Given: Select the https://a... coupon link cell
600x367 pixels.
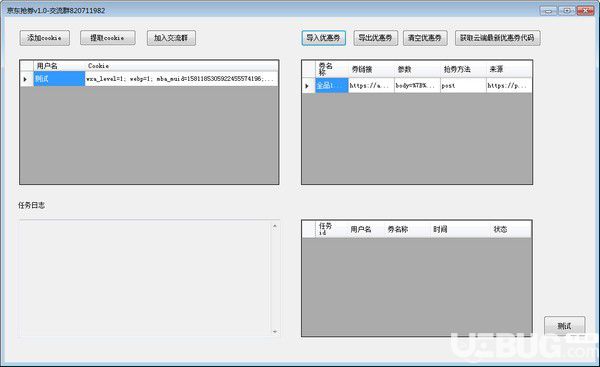Looking at the screenshot, I should [x=371, y=85].
